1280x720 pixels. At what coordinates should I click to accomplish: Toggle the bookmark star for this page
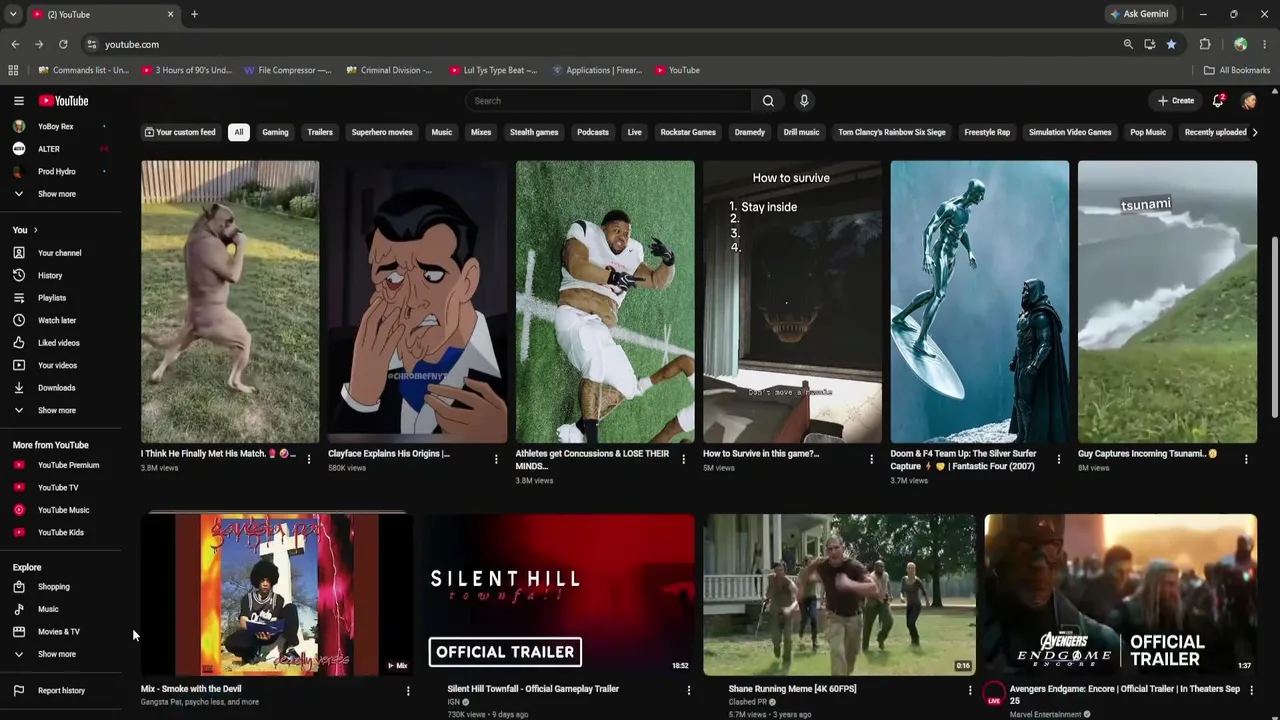click(x=1171, y=44)
